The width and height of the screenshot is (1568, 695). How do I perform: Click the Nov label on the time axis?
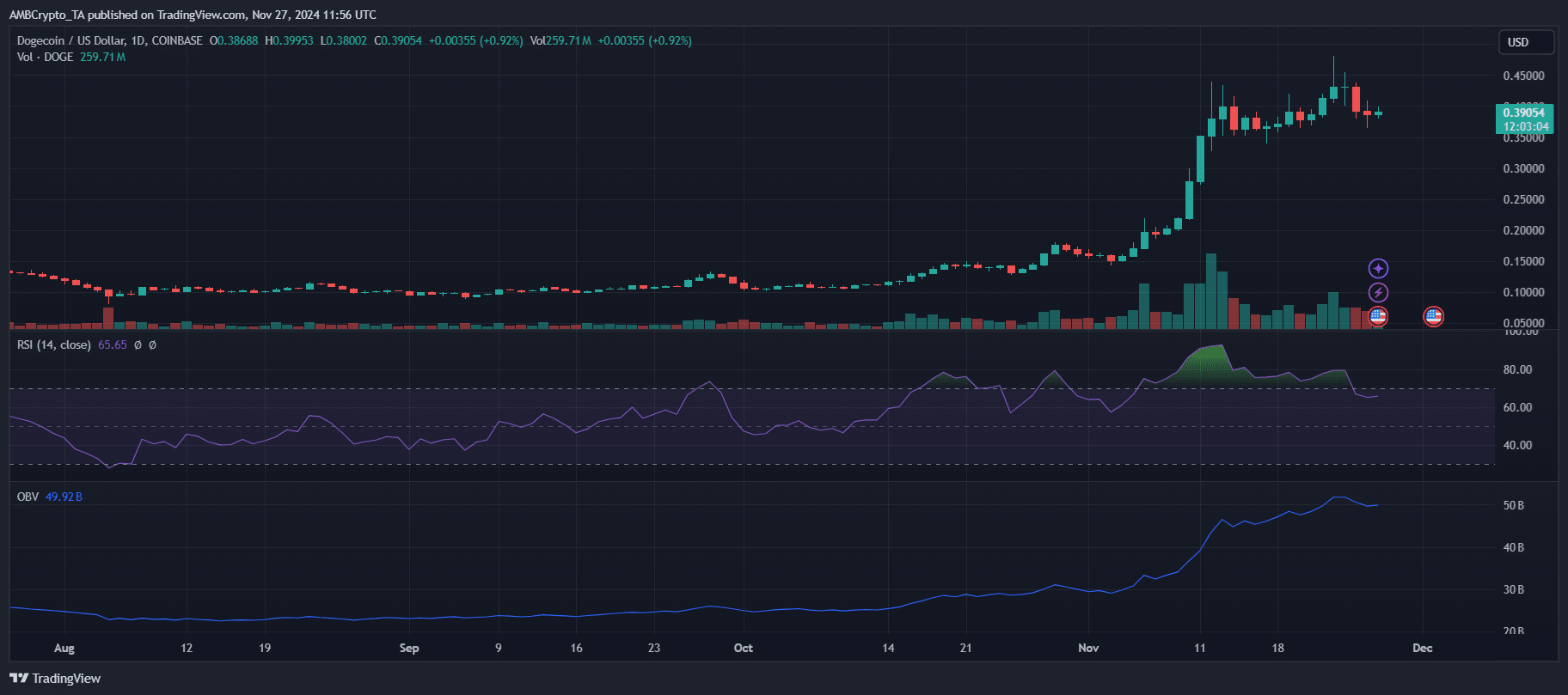pyautogui.click(x=1088, y=648)
